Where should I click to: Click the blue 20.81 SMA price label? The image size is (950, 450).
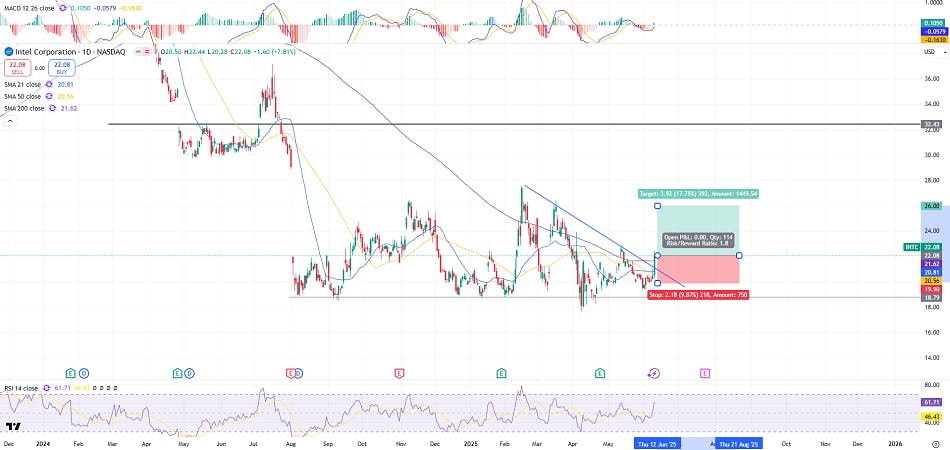930,273
